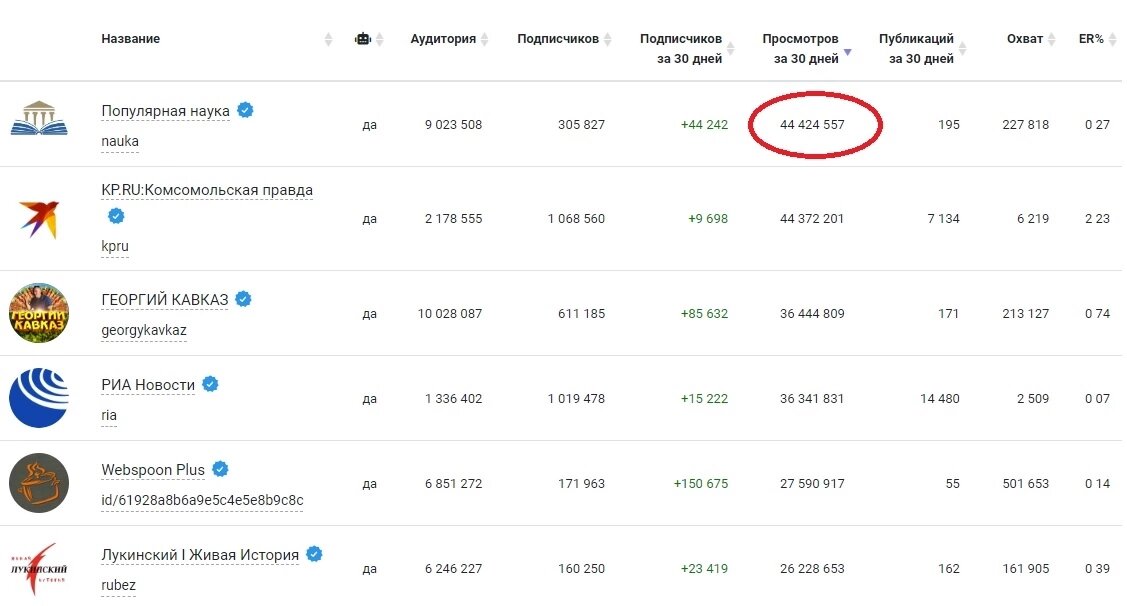
Task: Click the verified badge beside Популярная наука
Action: [x=243, y=111]
